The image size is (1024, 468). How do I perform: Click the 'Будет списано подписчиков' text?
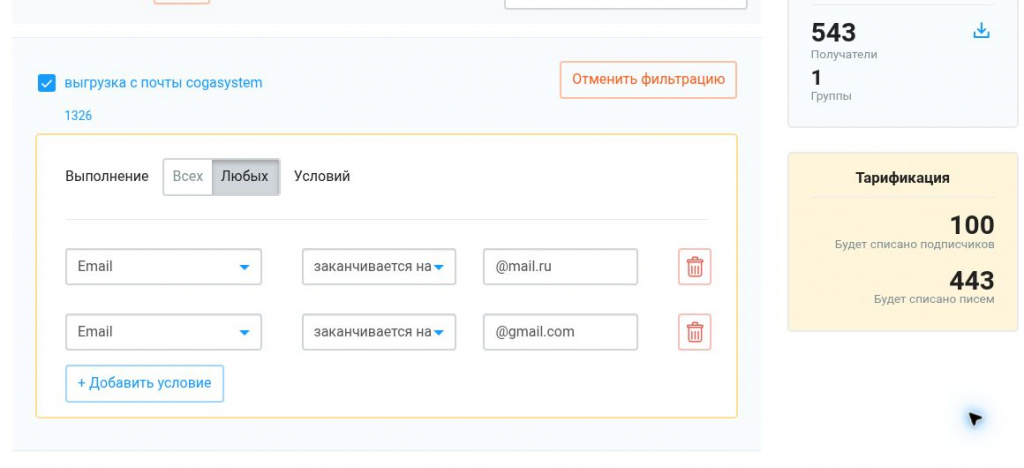point(914,245)
